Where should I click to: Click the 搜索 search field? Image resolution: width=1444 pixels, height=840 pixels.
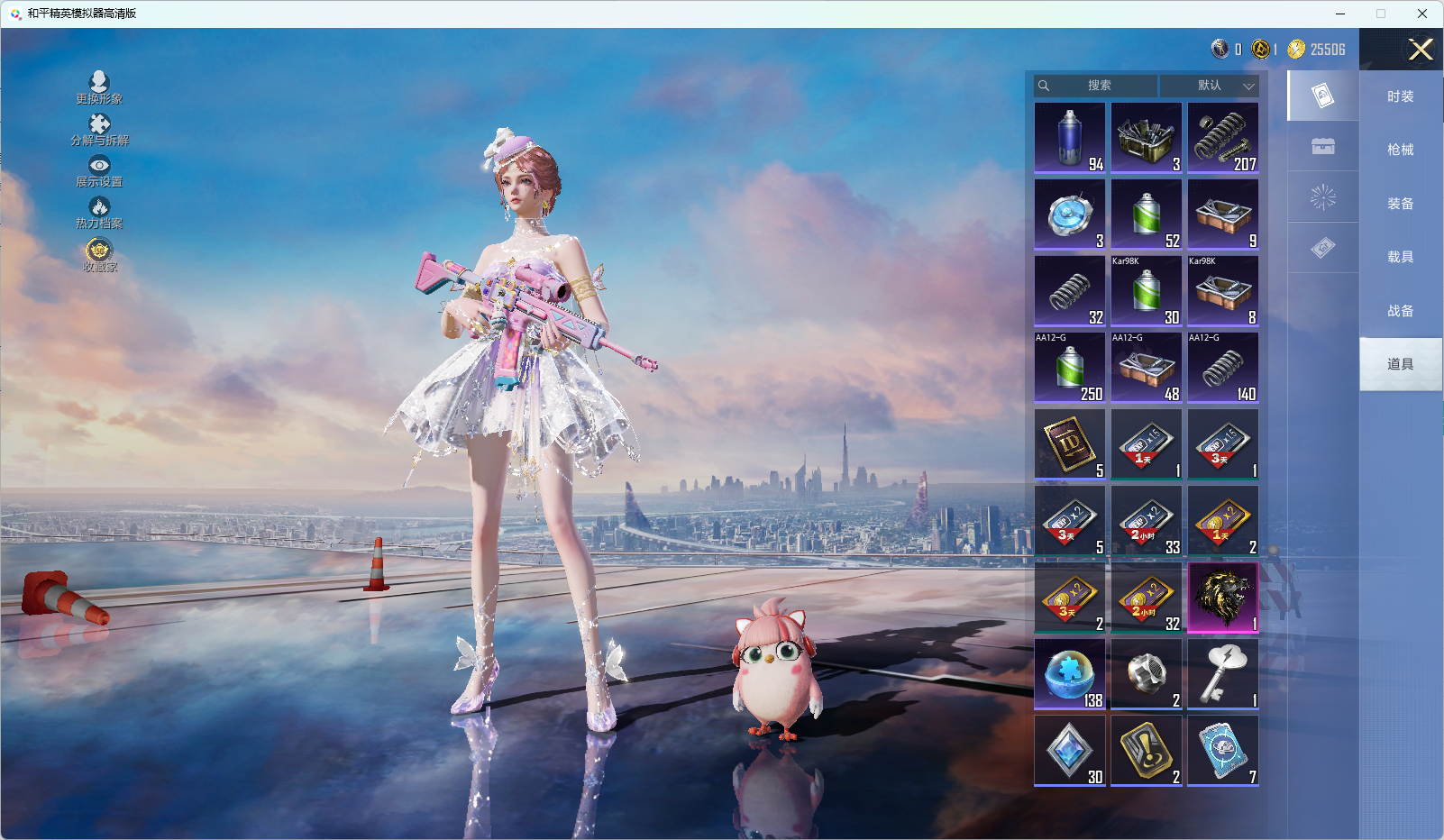click(x=1095, y=86)
